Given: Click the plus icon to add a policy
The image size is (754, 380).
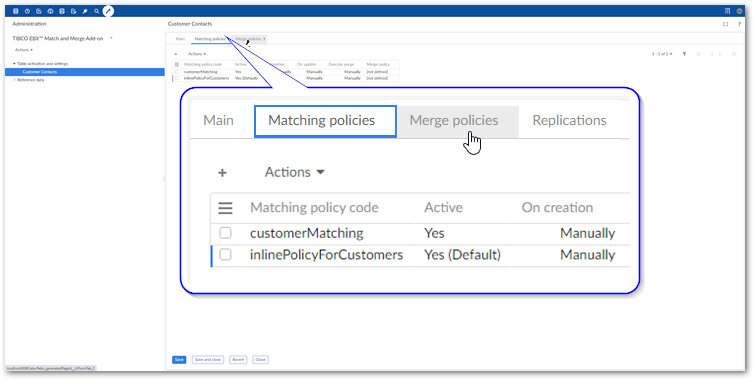Looking at the screenshot, I should [176, 54].
